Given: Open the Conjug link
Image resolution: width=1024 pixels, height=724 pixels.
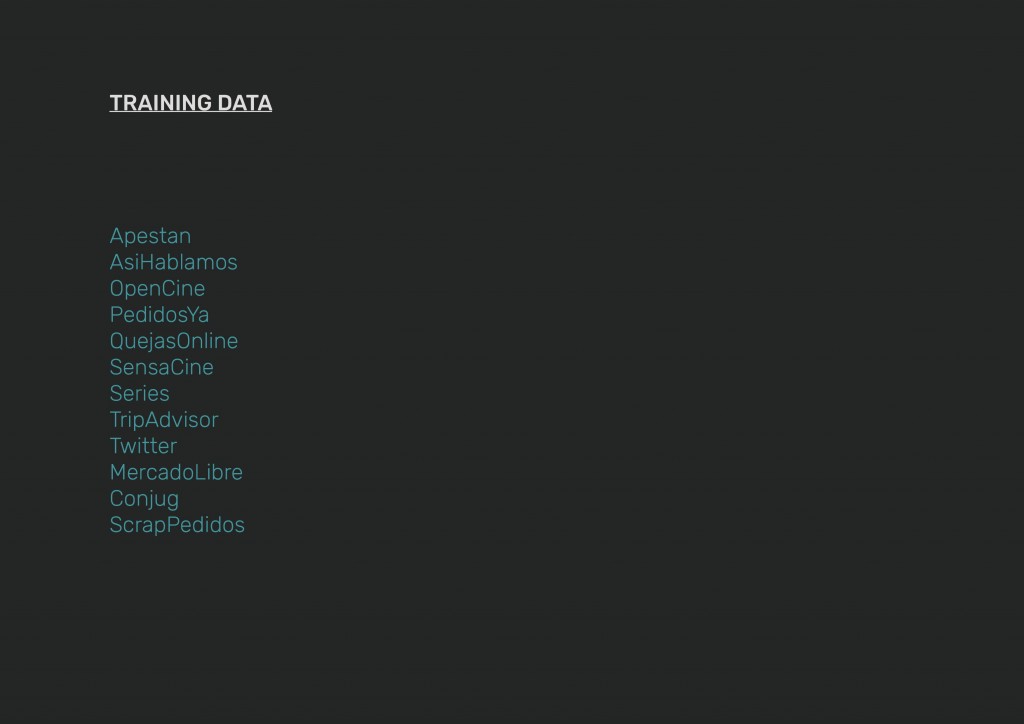Looking at the screenshot, I should pyautogui.click(x=144, y=498).
